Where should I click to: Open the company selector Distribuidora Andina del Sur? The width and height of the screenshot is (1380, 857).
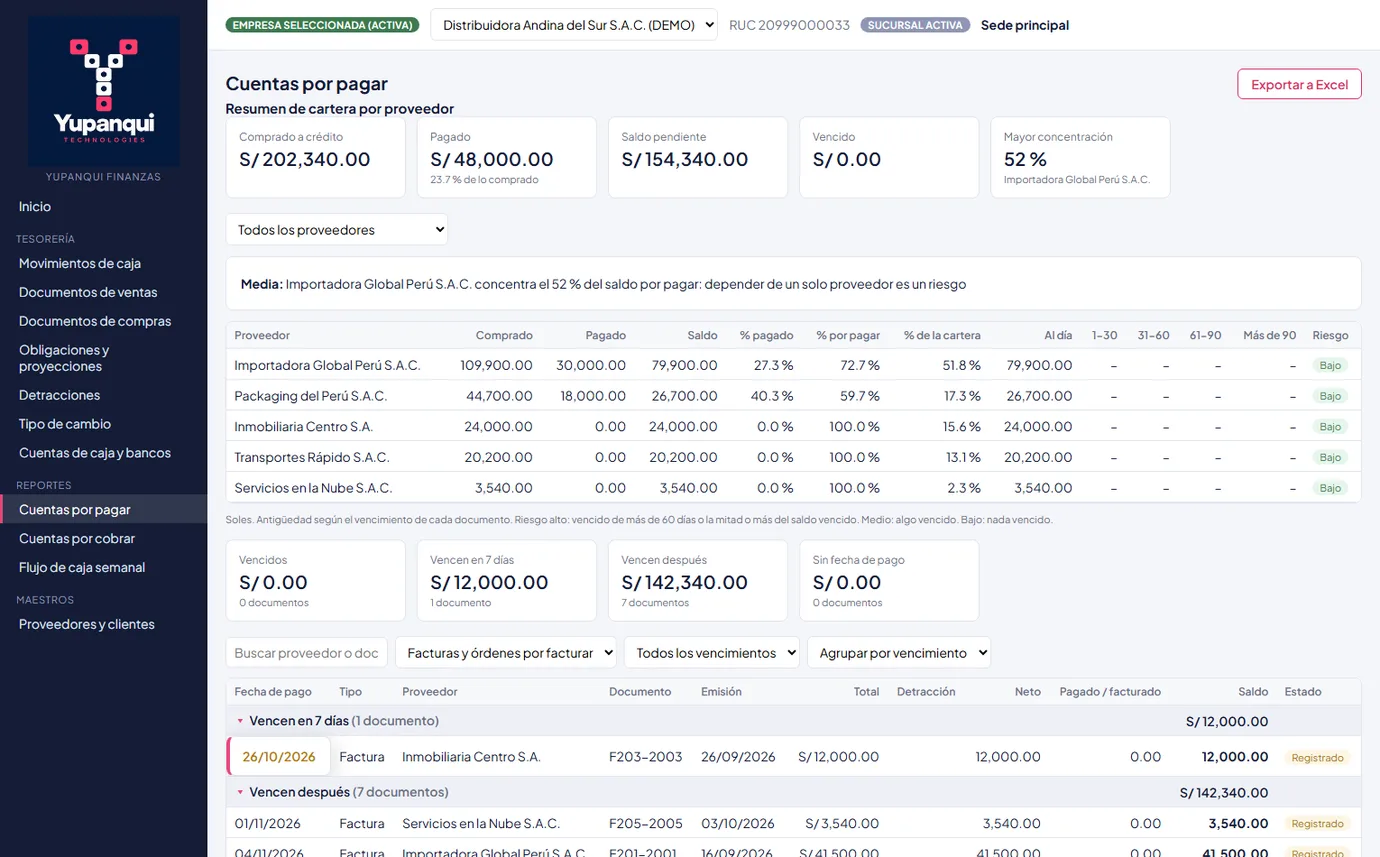[x=574, y=25]
